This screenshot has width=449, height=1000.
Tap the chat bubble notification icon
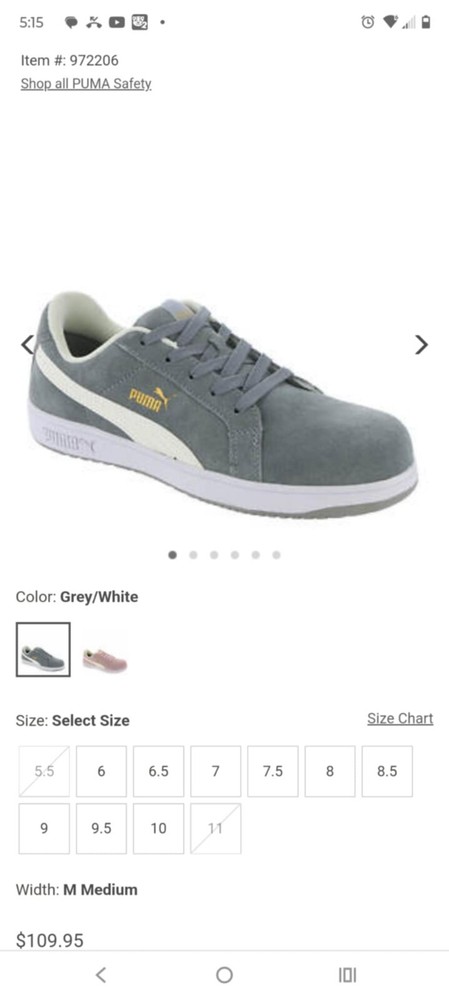tap(71, 22)
